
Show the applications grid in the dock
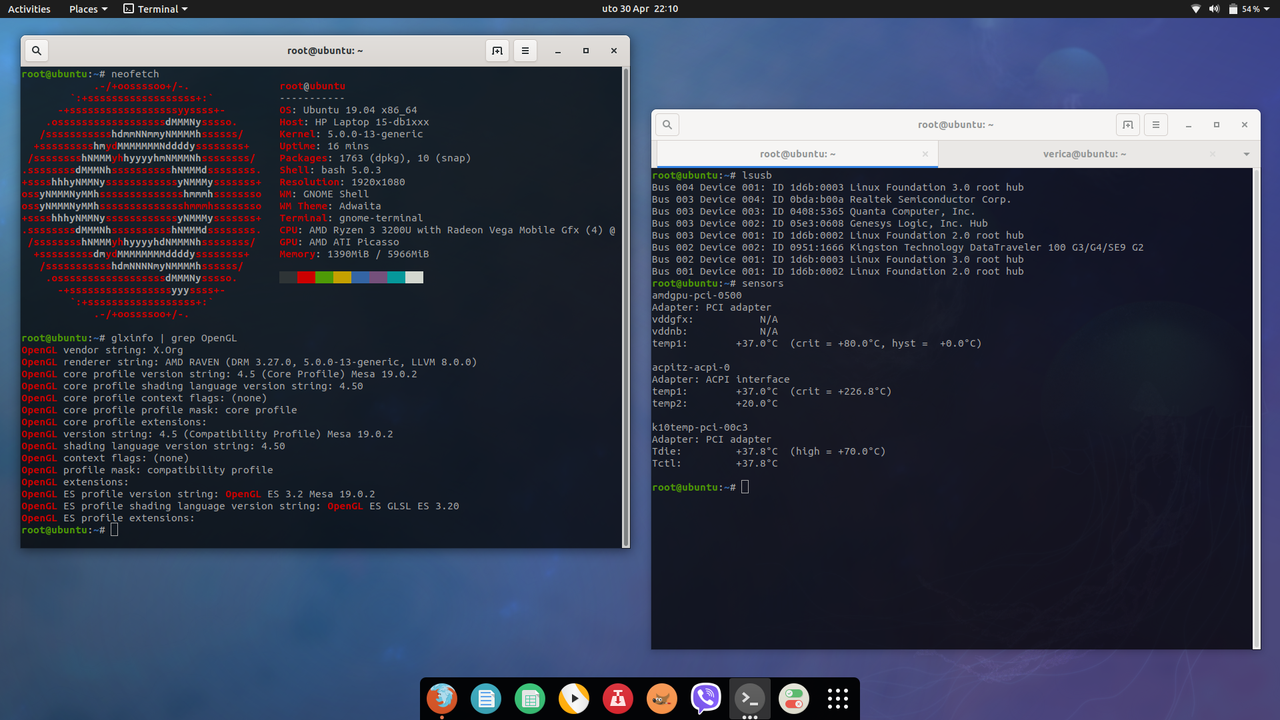click(838, 699)
